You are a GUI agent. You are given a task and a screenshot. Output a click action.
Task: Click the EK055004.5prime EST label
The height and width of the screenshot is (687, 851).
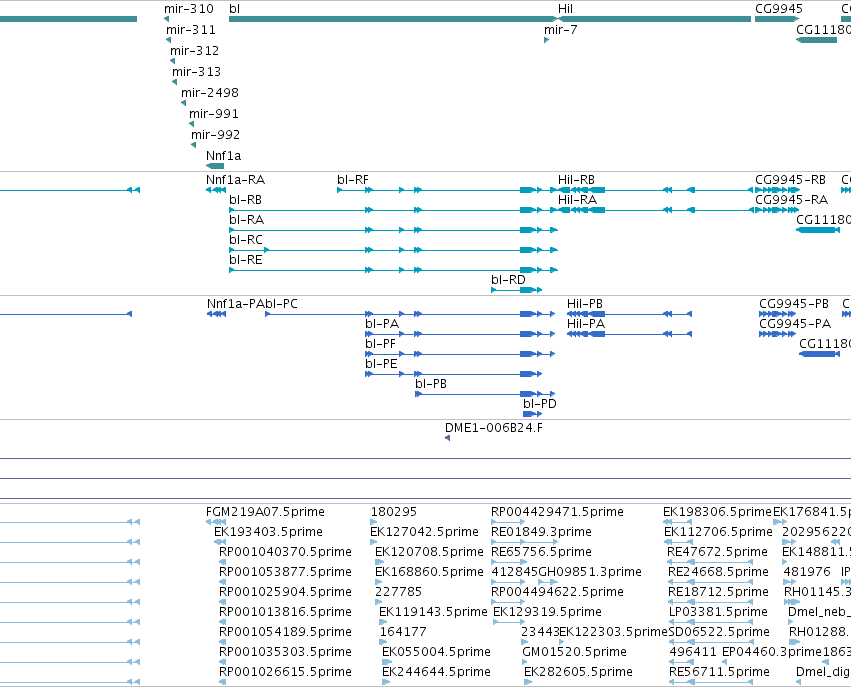[x=436, y=652]
